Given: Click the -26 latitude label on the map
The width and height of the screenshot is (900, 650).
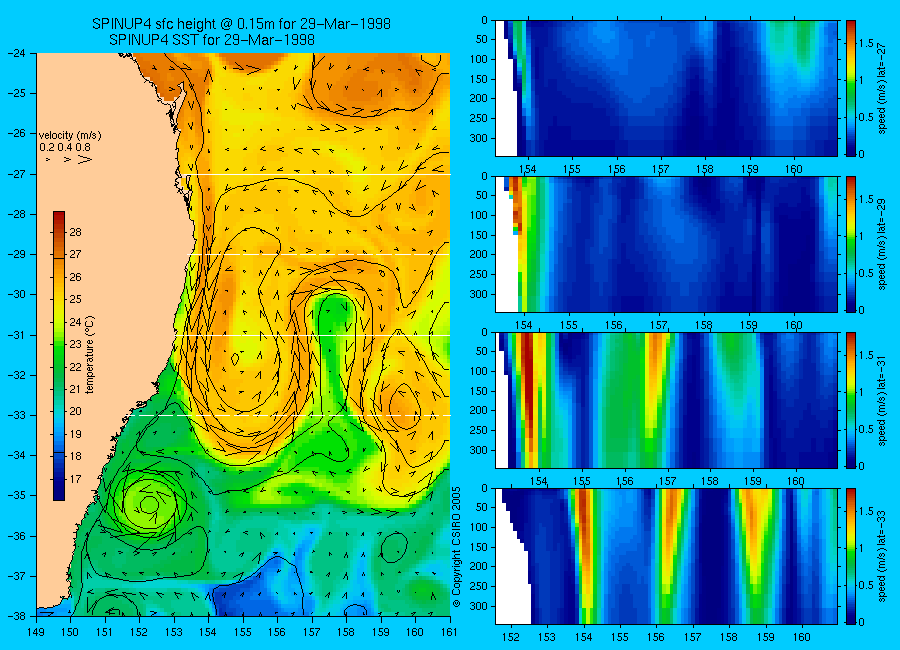Looking at the screenshot, I should 17,133.
